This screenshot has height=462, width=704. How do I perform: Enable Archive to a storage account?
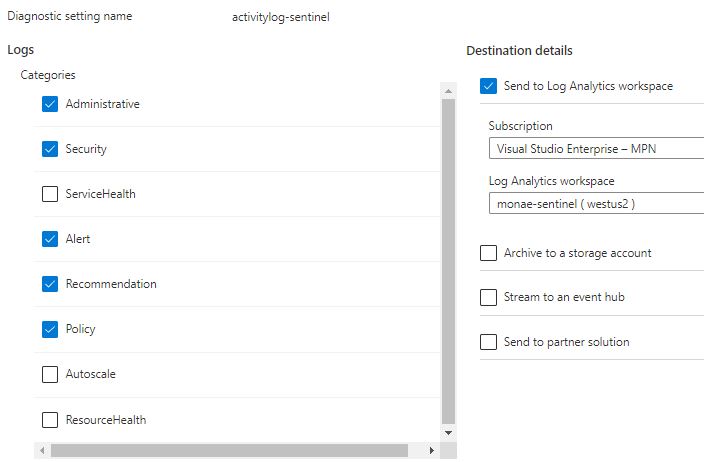tap(488, 253)
